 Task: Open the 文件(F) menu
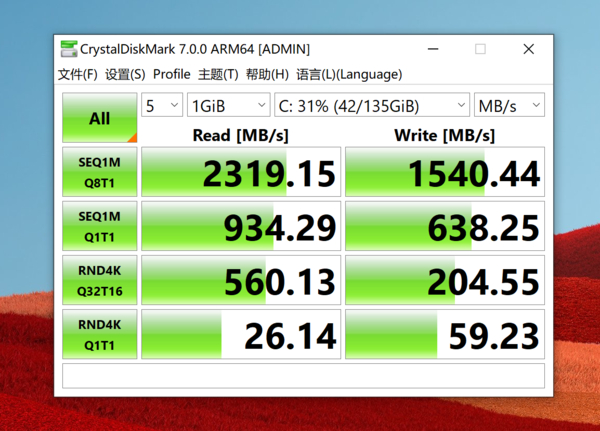[x=78, y=74]
